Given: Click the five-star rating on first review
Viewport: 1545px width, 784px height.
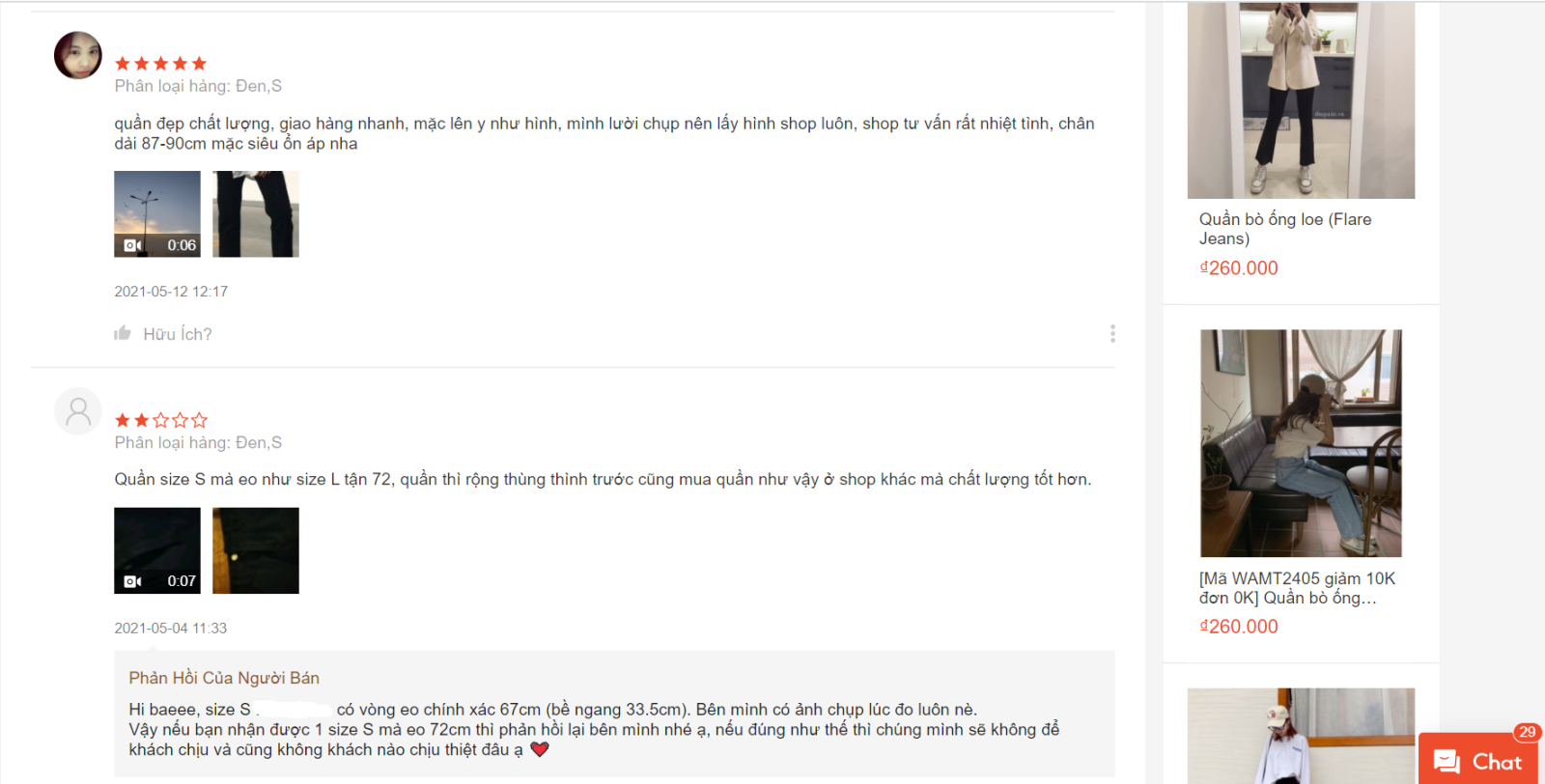Looking at the screenshot, I should [x=161, y=64].
